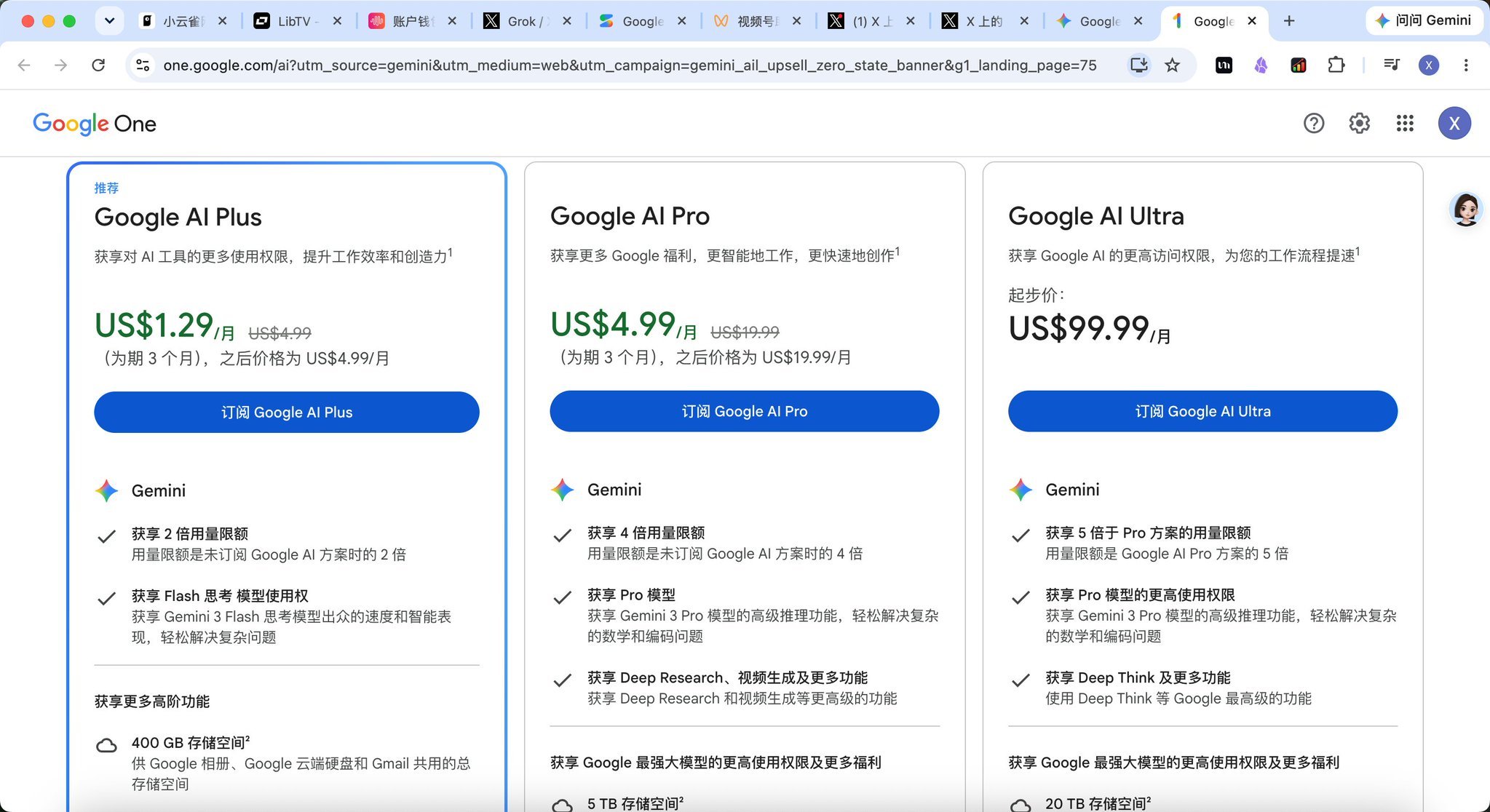Open the floating assistant avatar

1465,210
